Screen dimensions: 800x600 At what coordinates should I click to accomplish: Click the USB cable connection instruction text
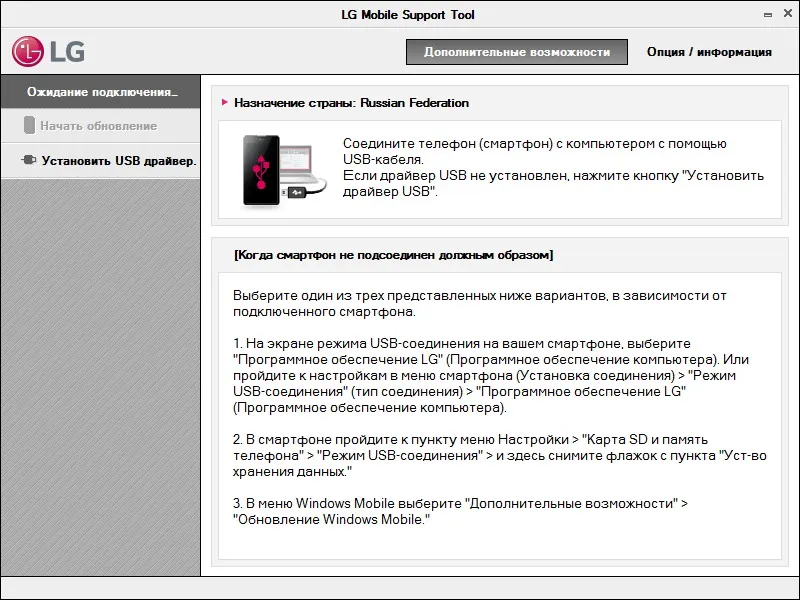[x=553, y=167]
